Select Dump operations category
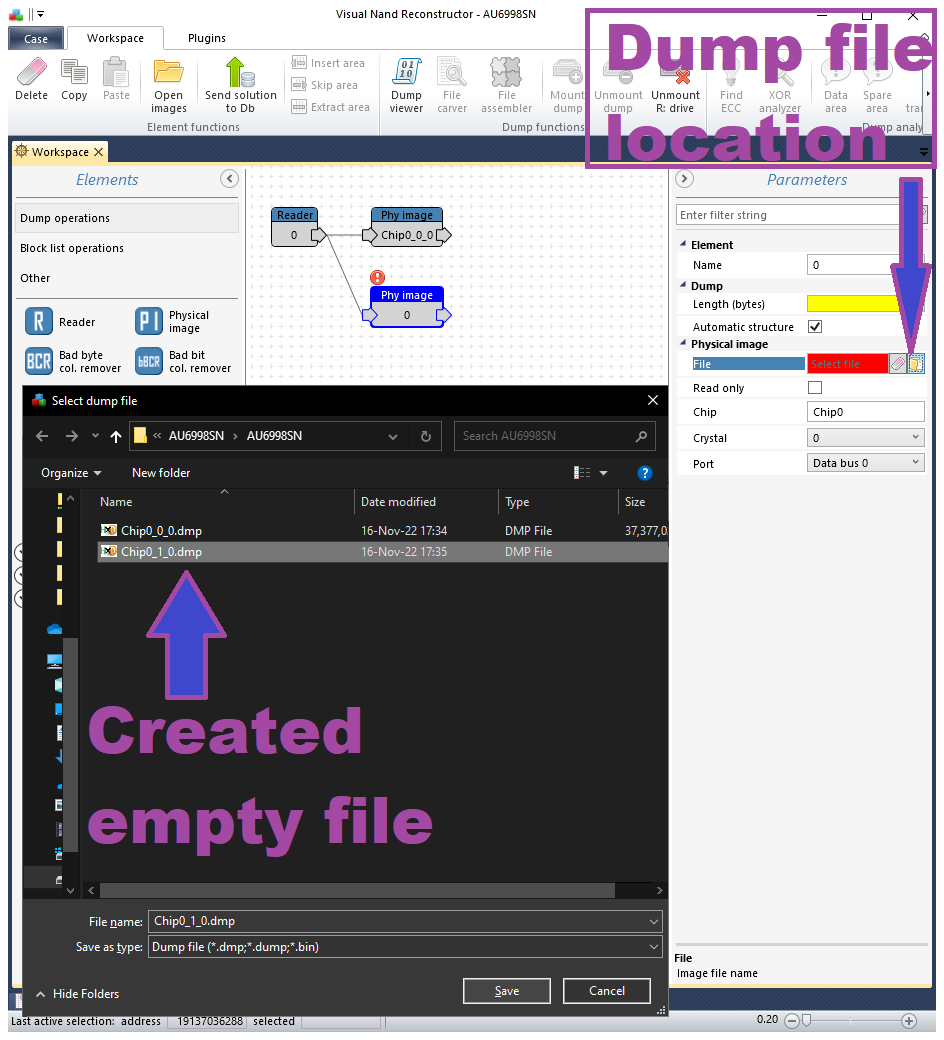944x1040 pixels. coord(127,218)
